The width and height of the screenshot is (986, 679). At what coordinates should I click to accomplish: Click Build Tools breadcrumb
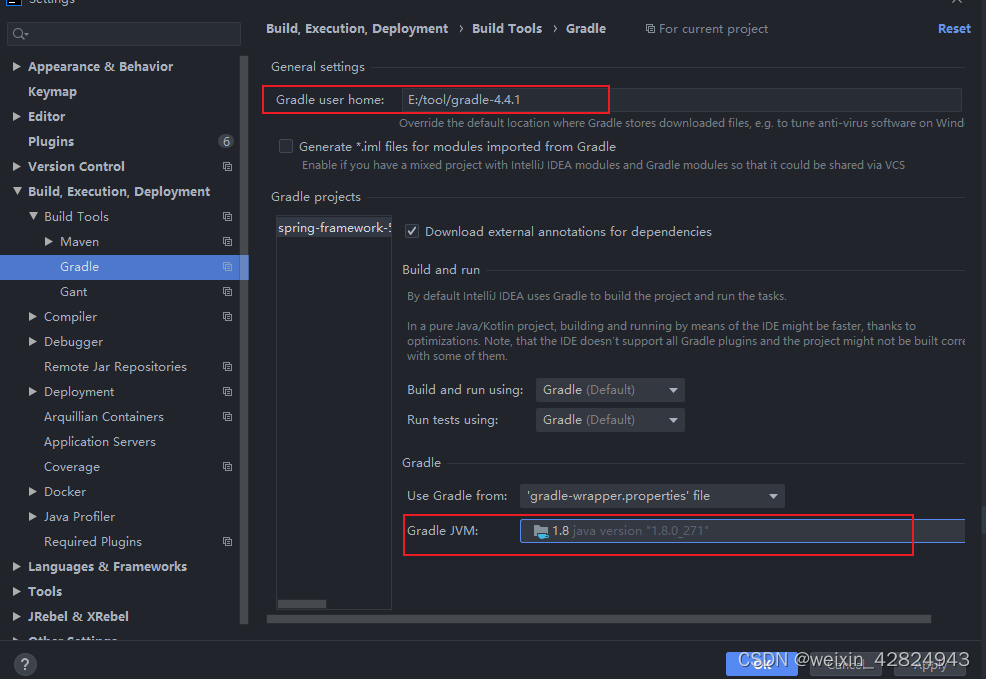click(507, 29)
